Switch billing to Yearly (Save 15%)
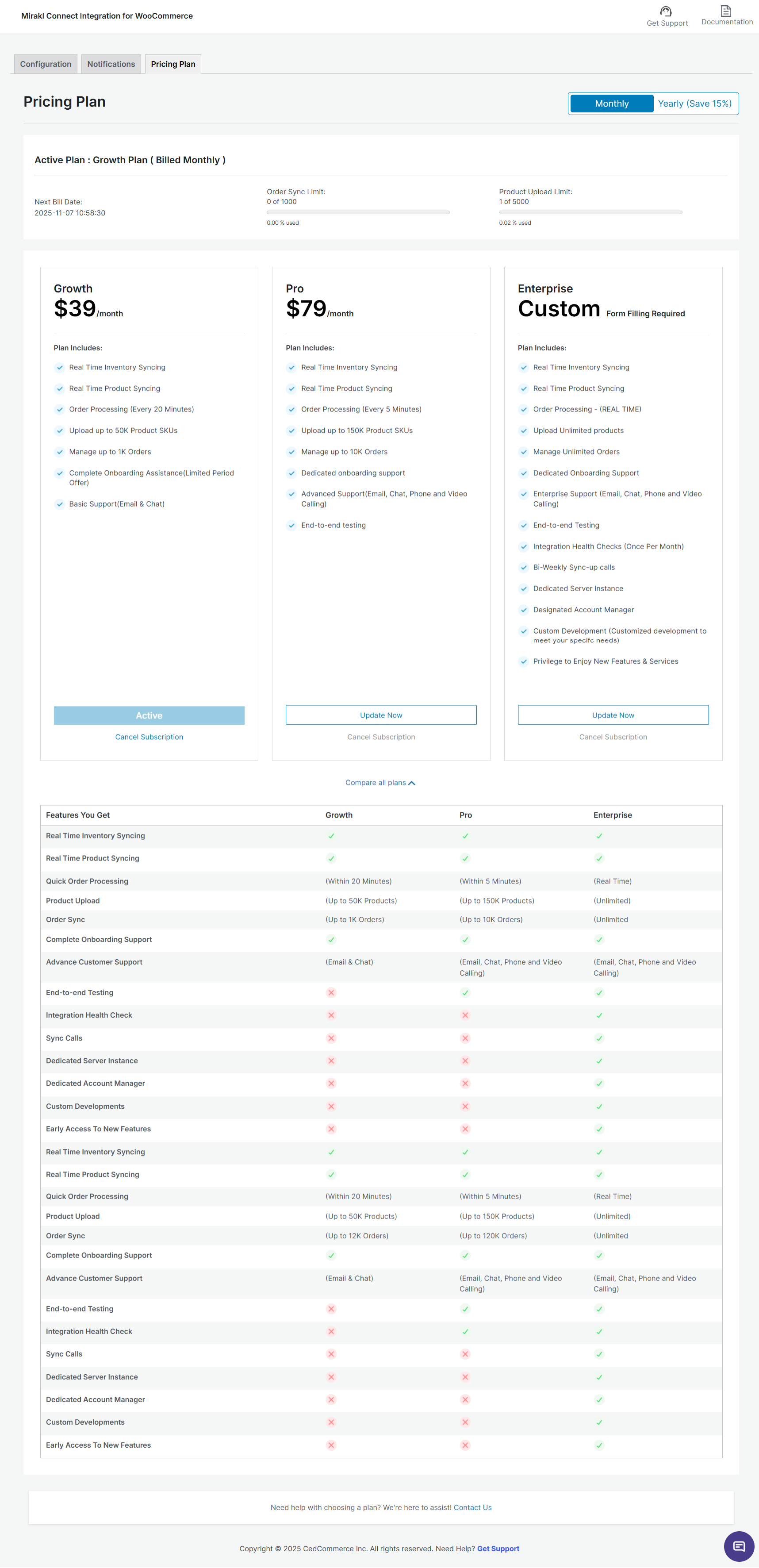The height and width of the screenshot is (1568, 759). (x=694, y=104)
